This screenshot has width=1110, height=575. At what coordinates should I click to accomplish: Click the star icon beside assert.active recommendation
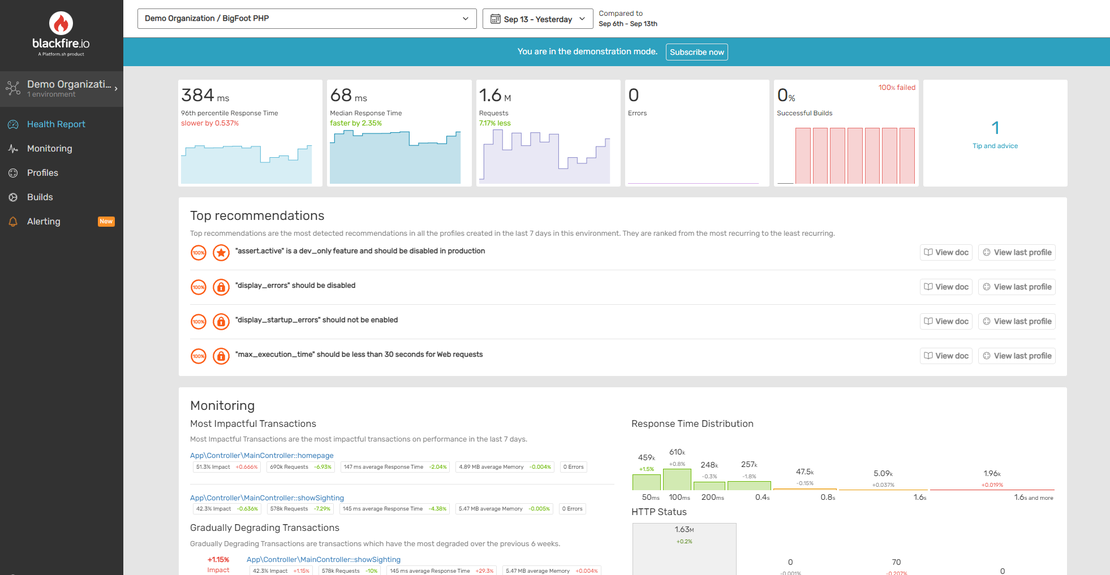[221, 253]
